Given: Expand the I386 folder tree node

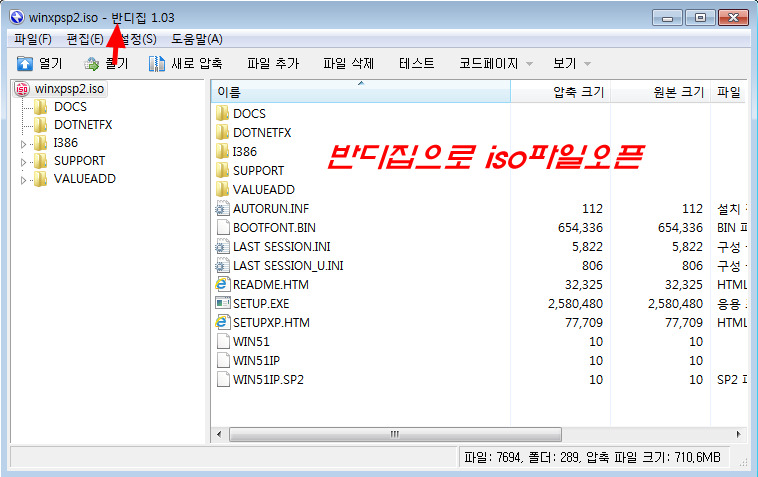Looking at the screenshot, I should click(23, 143).
